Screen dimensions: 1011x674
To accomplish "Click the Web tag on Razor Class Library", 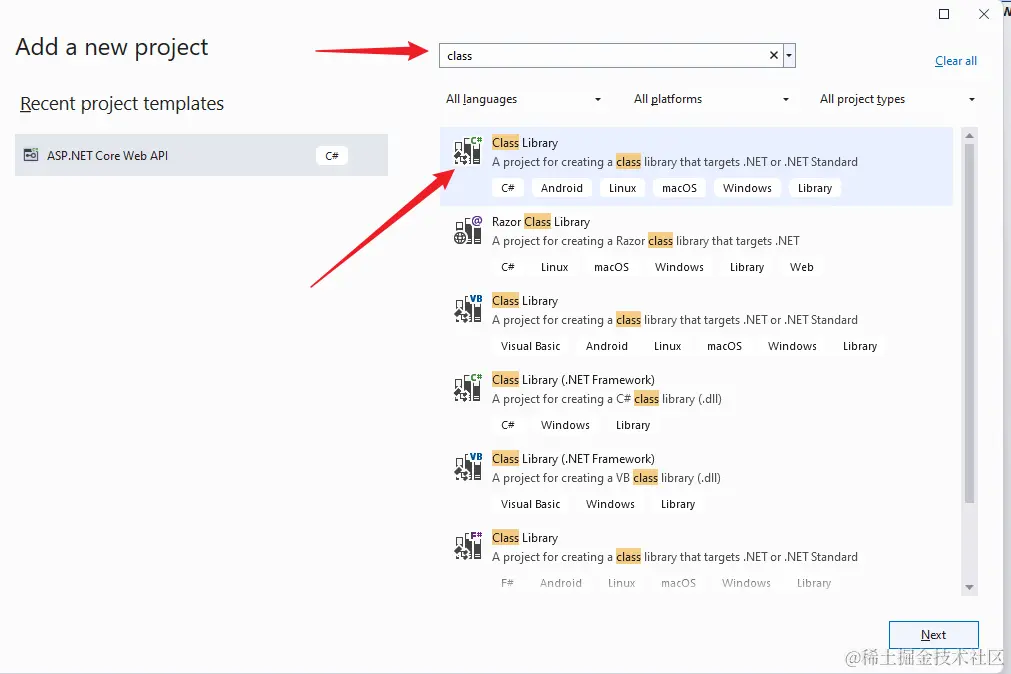I will (801, 267).
